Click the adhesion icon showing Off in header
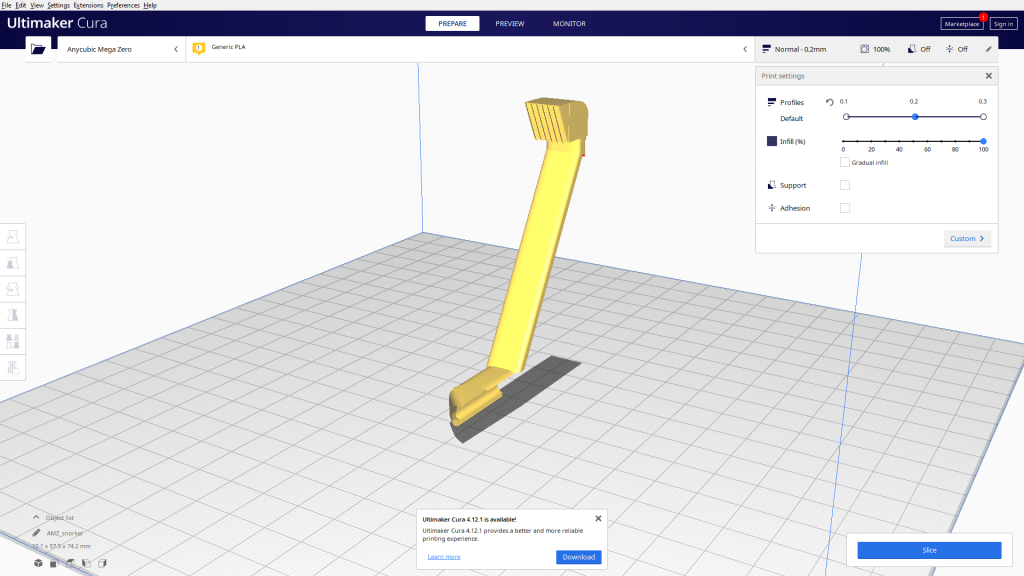Image resolution: width=1024 pixels, height=576 pixels. point(950,49)
